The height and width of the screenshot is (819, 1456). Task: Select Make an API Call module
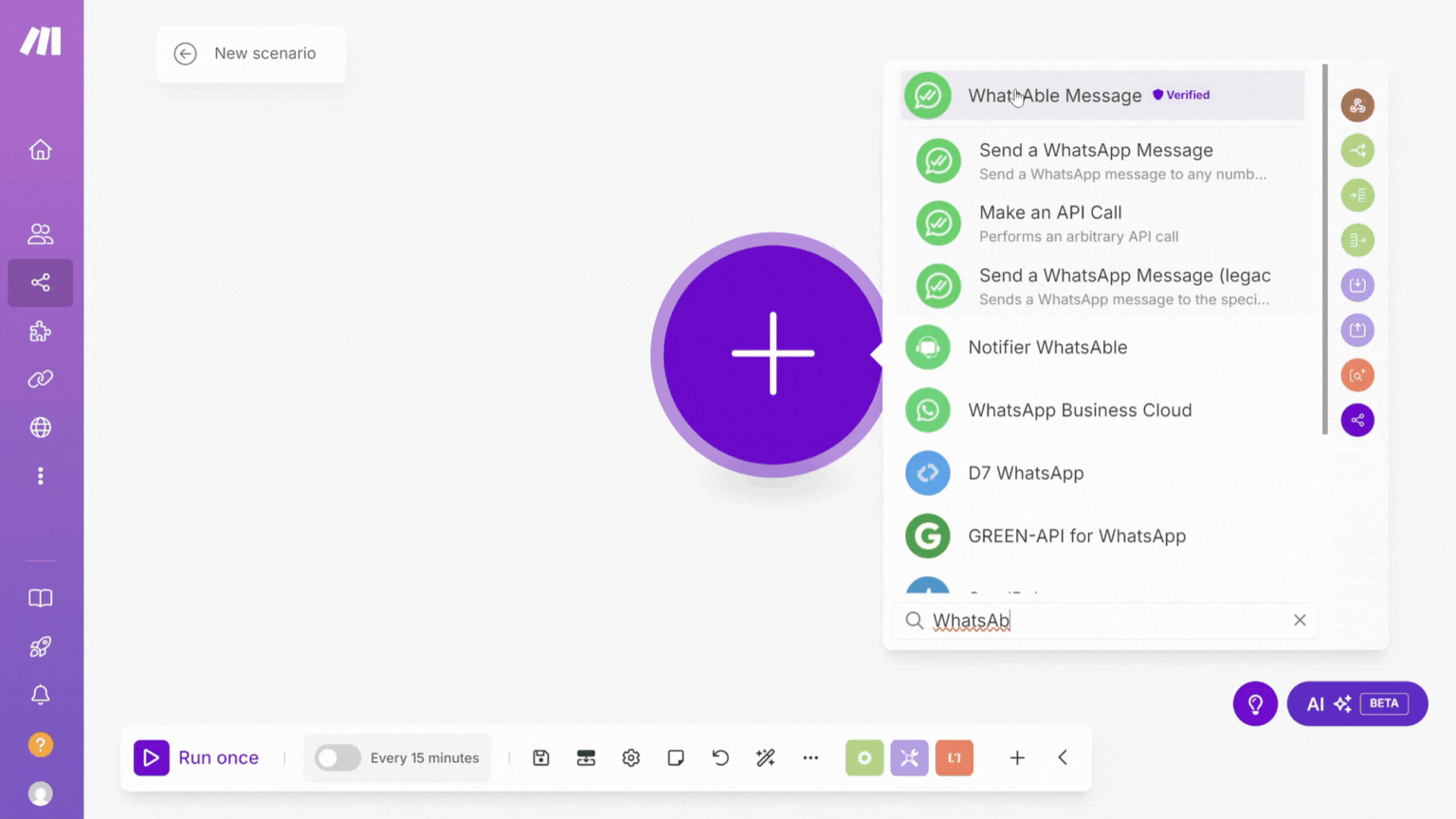pos(1107,224)
